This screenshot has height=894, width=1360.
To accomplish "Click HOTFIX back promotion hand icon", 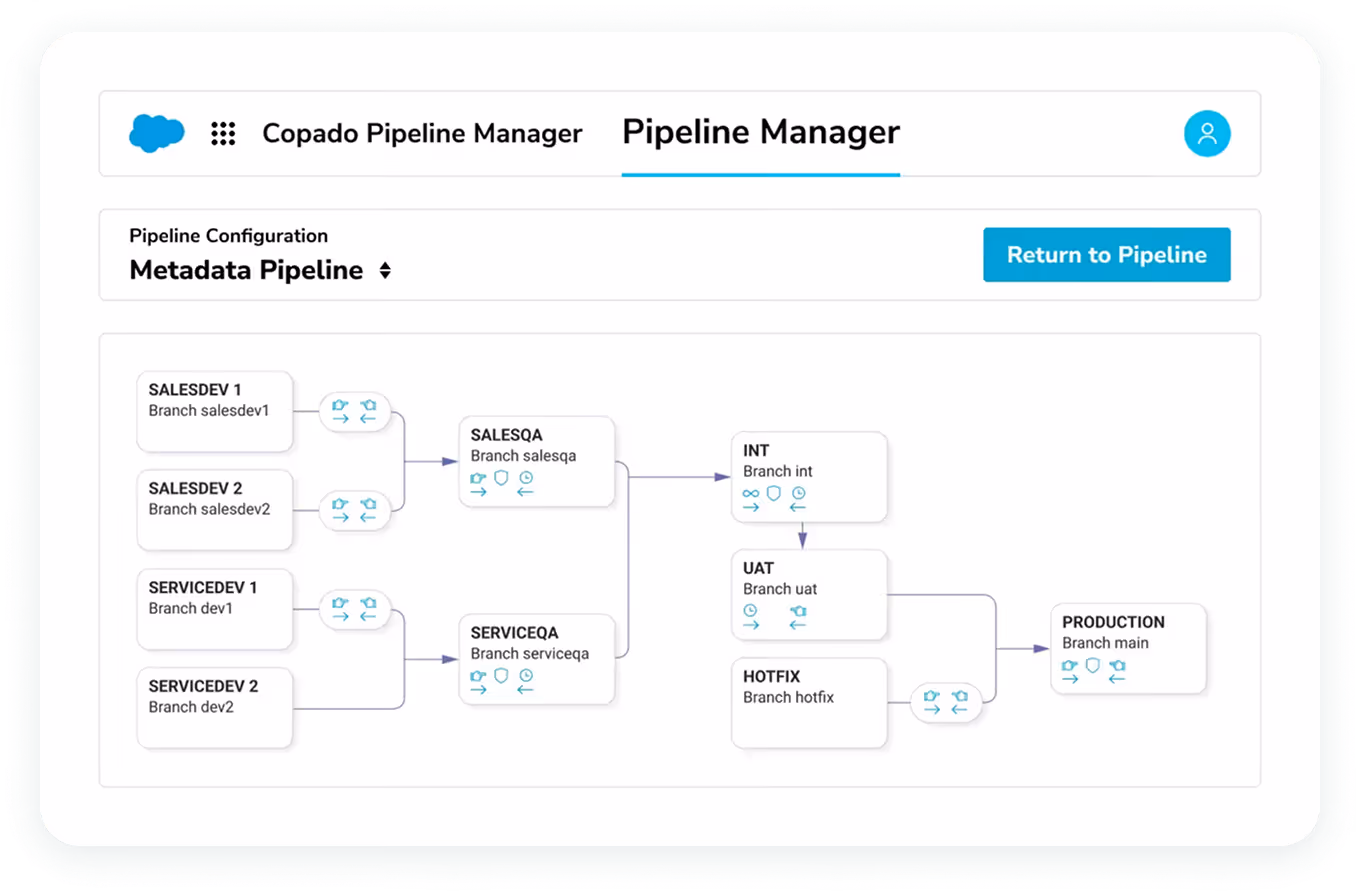I will click(960, 695).
